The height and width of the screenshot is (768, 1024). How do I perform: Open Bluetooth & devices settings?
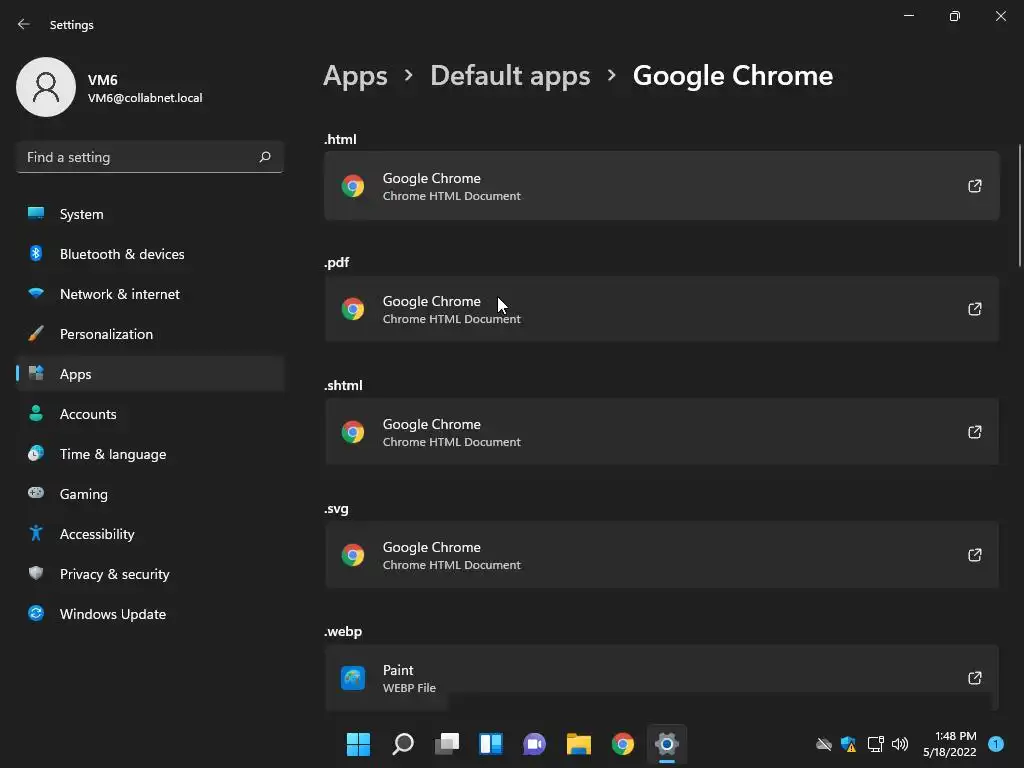pos(150,254)
